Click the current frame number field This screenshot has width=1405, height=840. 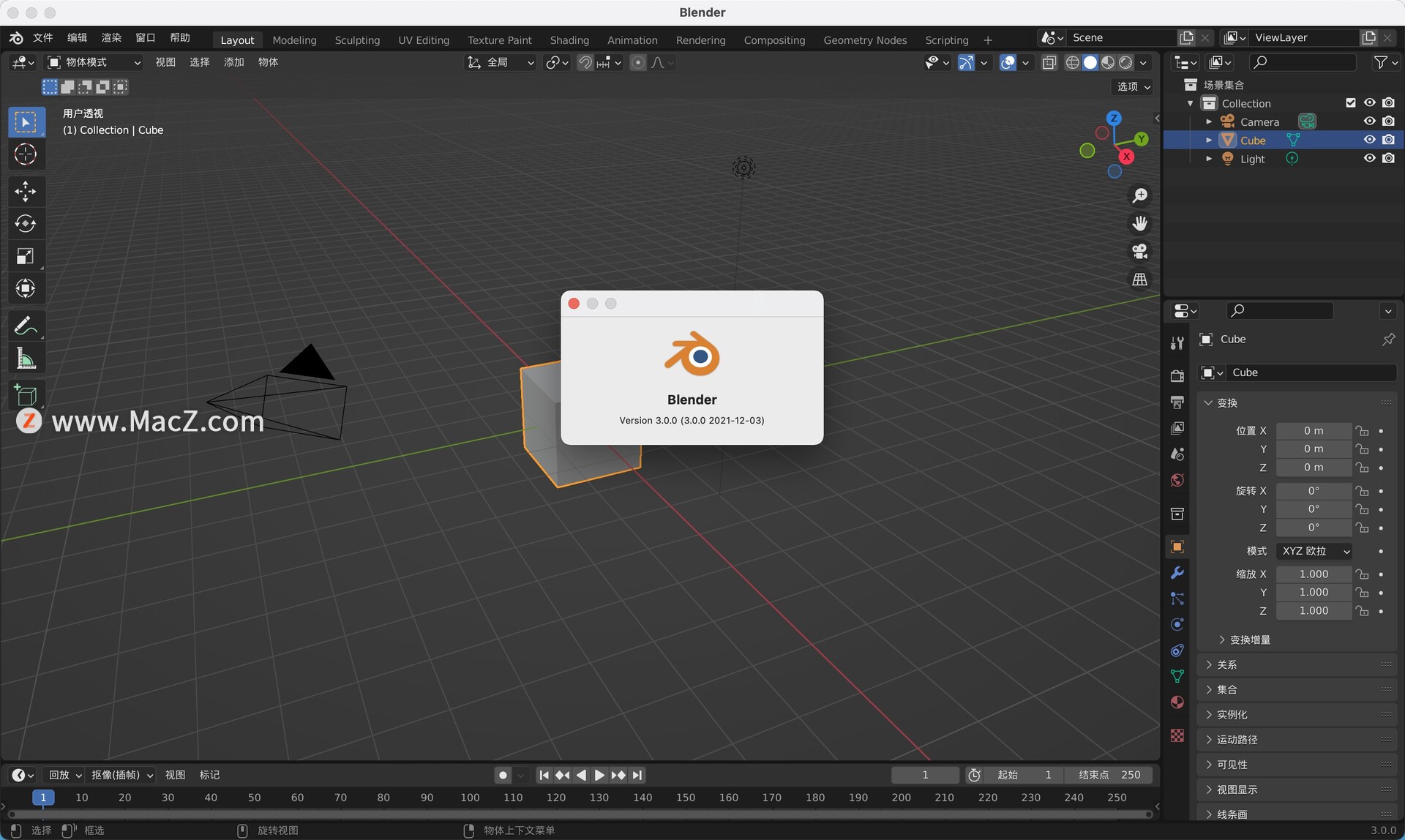coord(925,775)
